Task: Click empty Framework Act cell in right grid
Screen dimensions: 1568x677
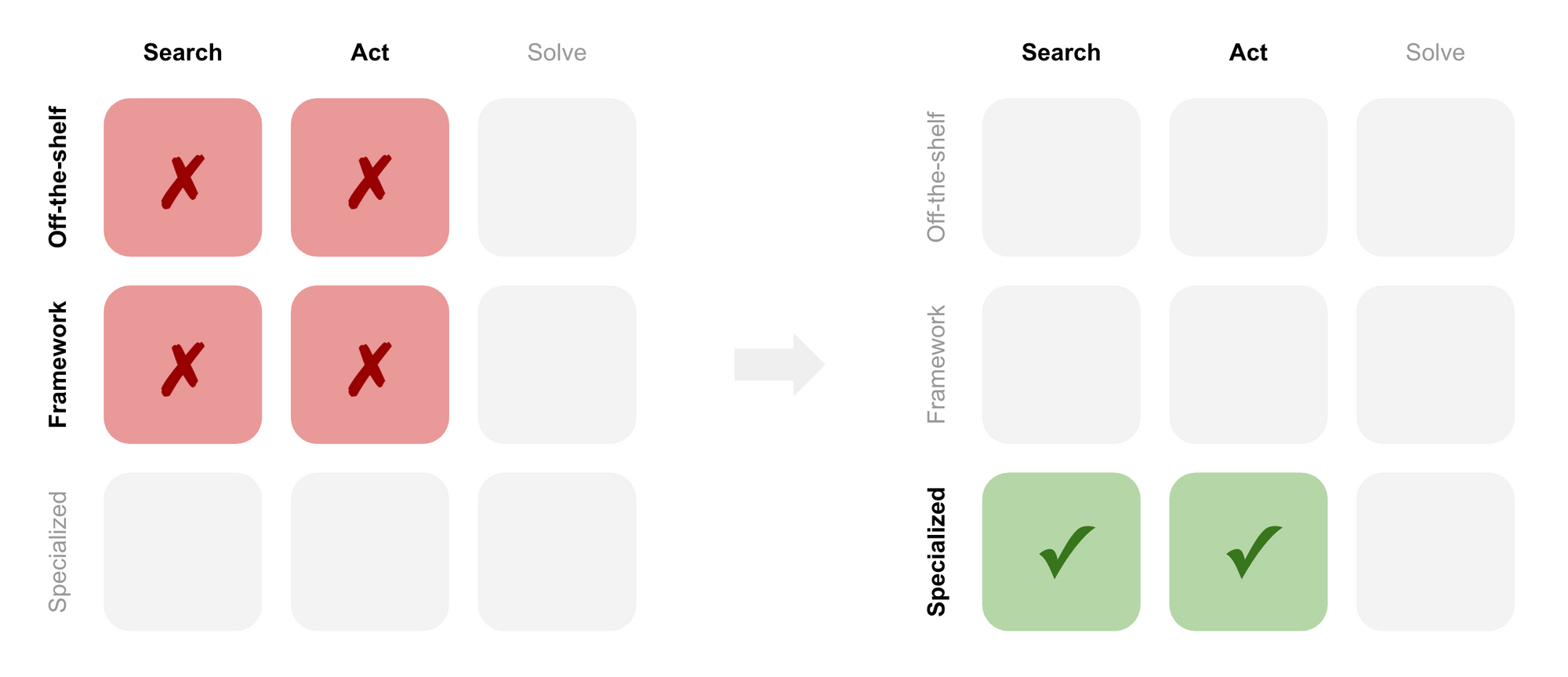Action: 1248,364
